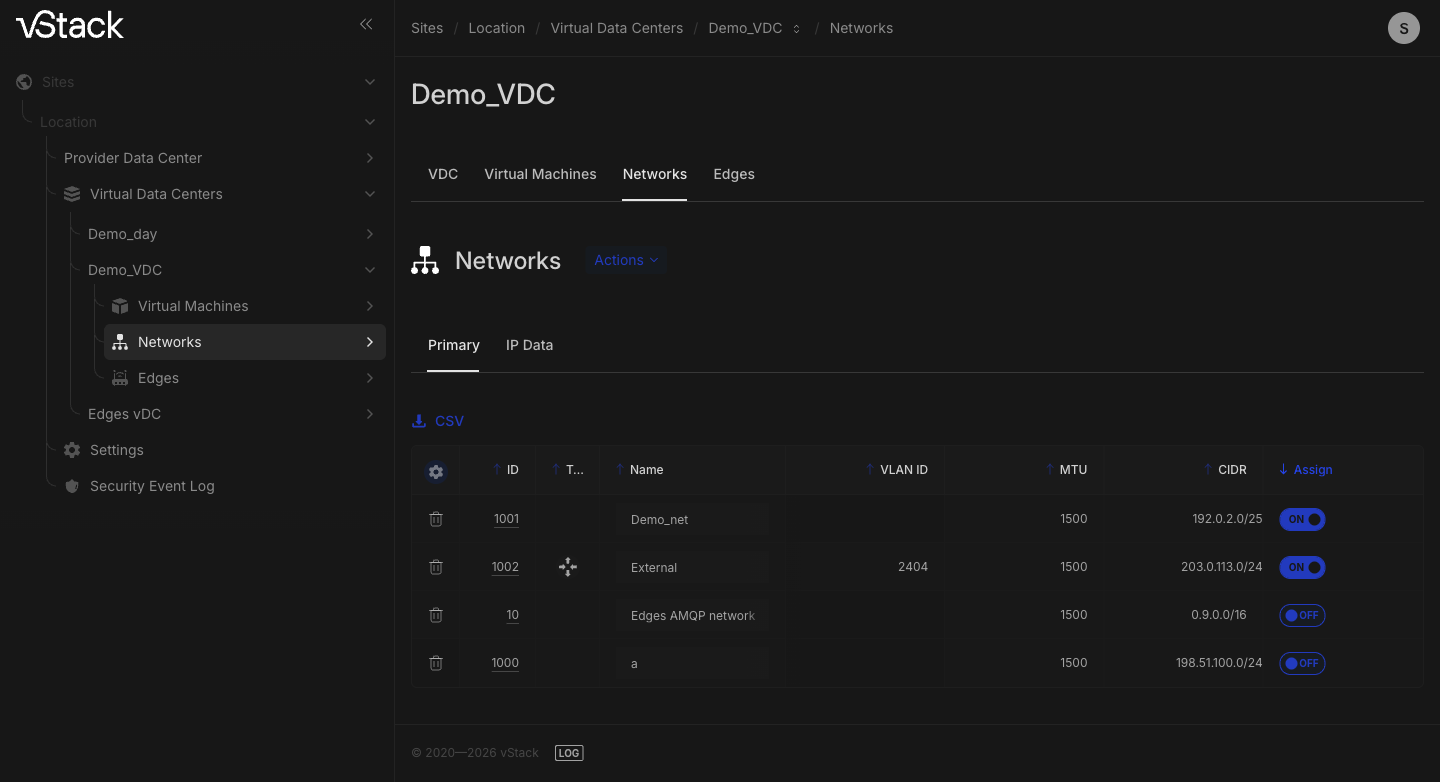Open the user avatar S menu
This screenshot has height=782, width=1440.
[x=1404, y=28]
